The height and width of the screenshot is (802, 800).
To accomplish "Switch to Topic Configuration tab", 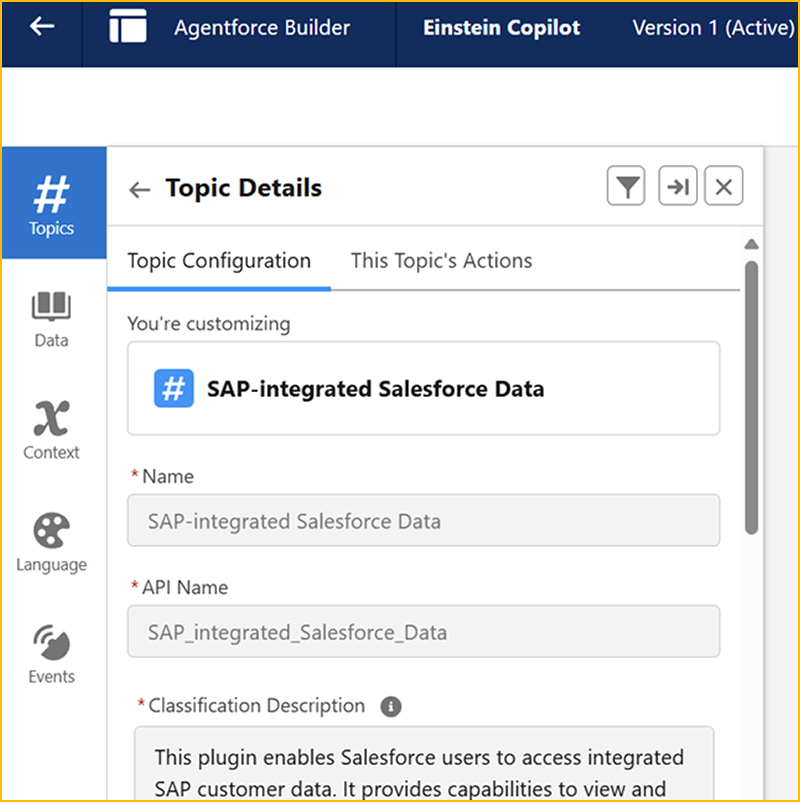I will click(219, 261).
